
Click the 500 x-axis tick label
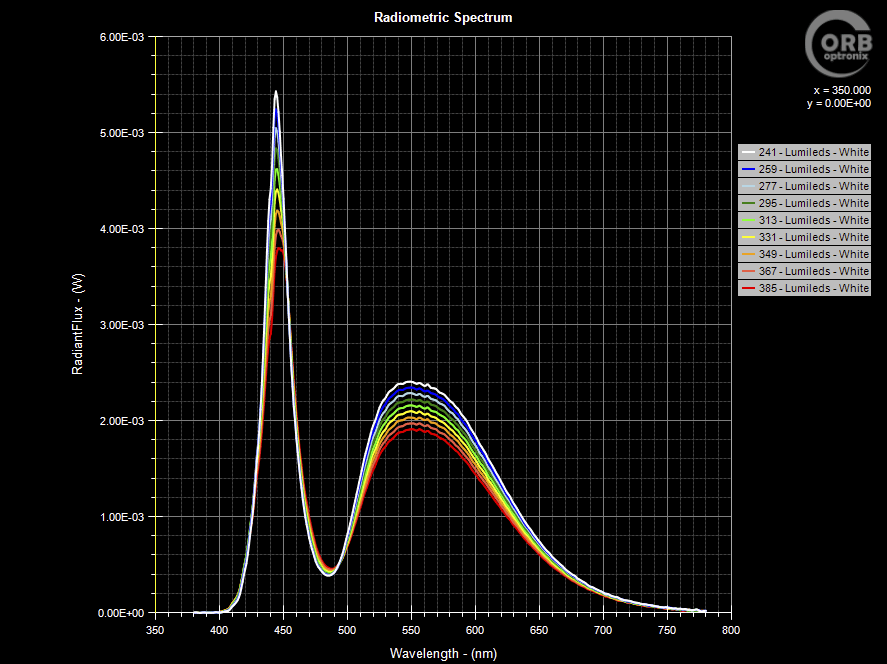point(347,630)
